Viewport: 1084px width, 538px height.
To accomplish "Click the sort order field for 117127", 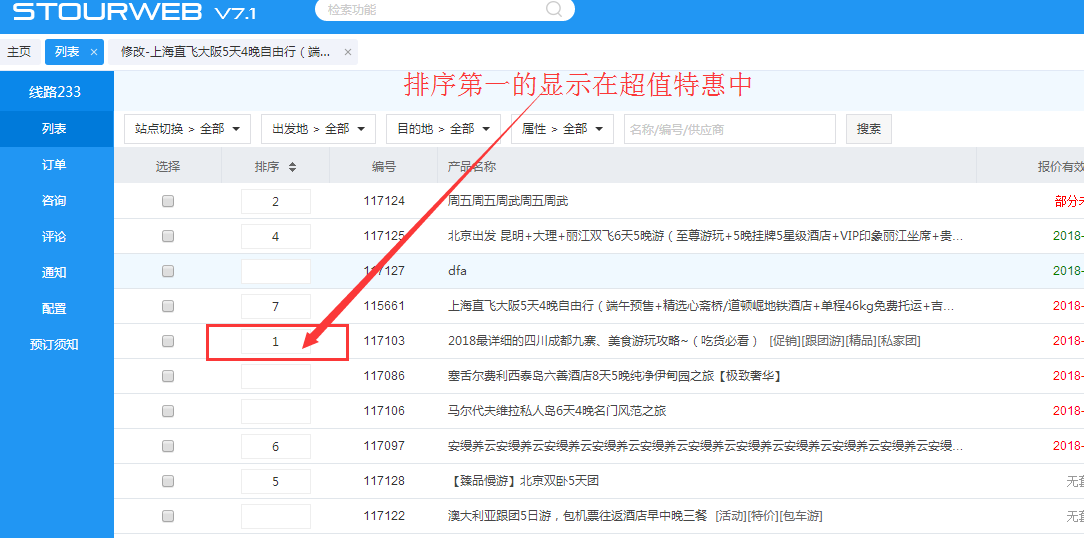I will [x=276, y=271].
